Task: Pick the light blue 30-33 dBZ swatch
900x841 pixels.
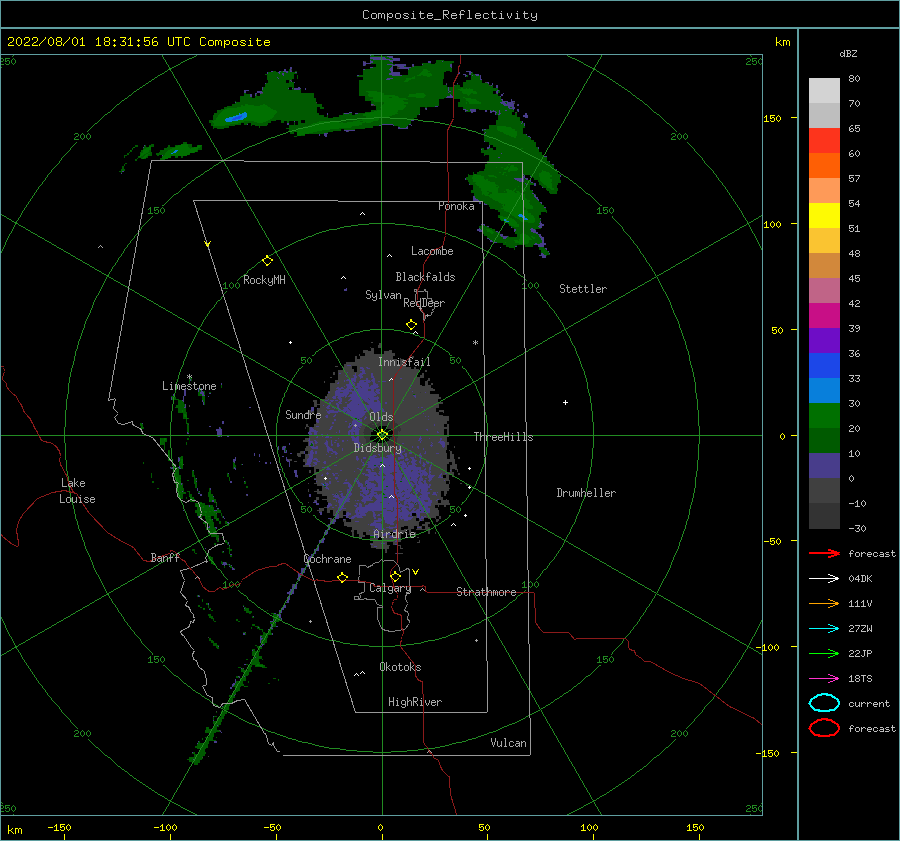Action: click(824, 391)
